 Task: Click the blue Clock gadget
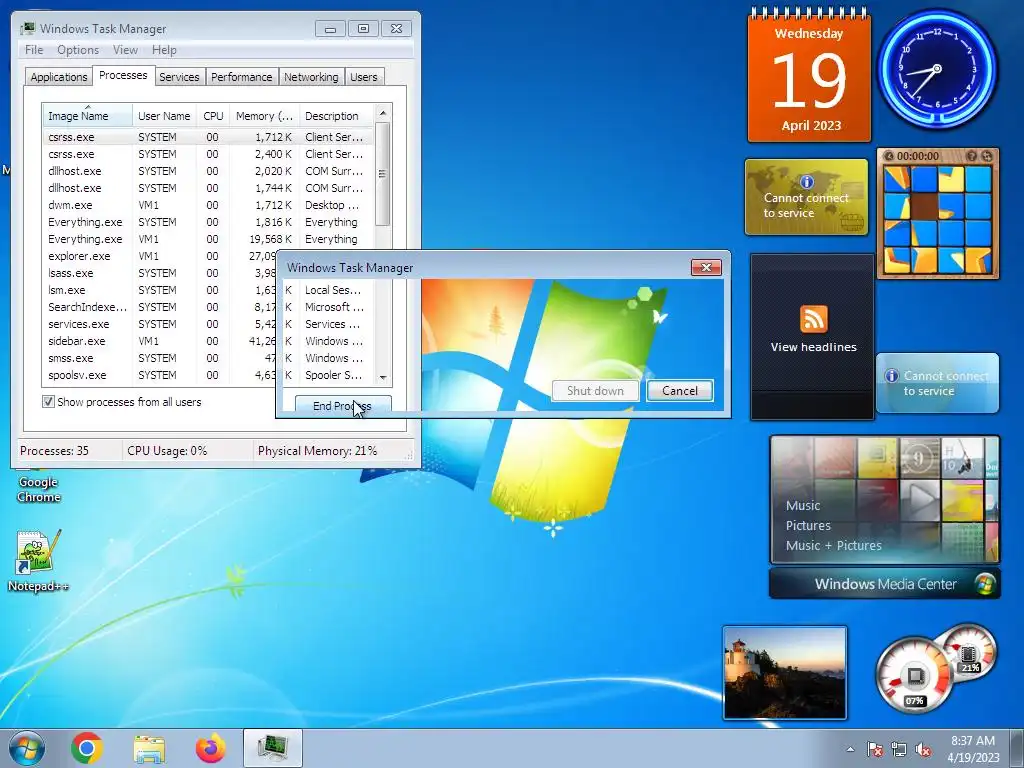(937, 69)
